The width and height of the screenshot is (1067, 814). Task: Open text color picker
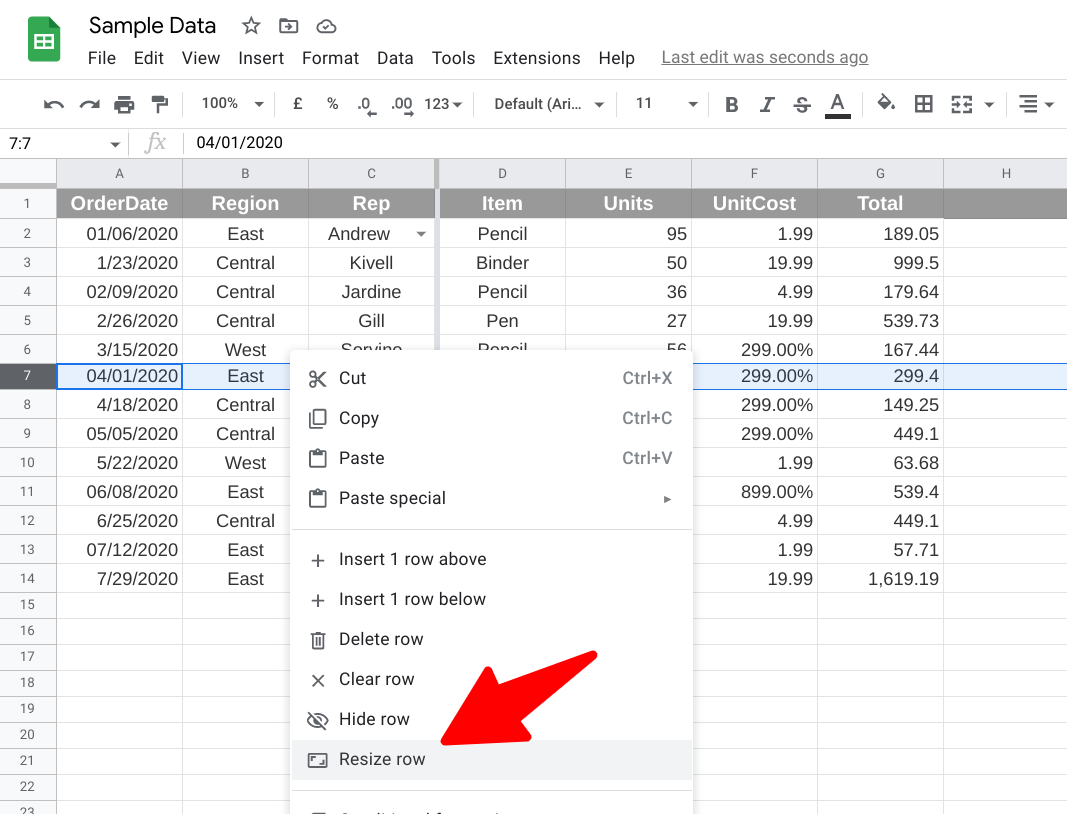838,105
